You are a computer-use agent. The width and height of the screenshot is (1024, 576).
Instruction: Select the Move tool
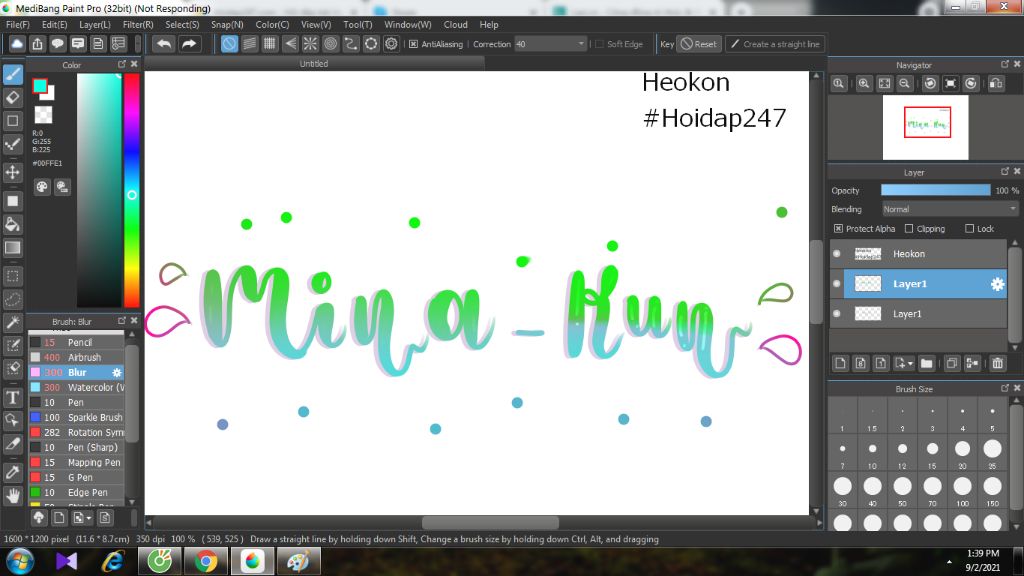pos(12,172)
